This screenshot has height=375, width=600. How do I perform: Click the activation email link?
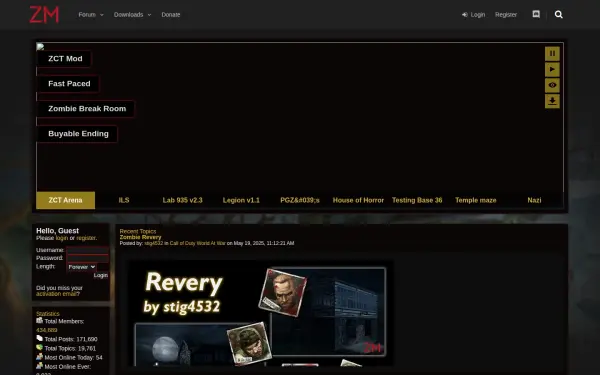(x=56, y=294)
